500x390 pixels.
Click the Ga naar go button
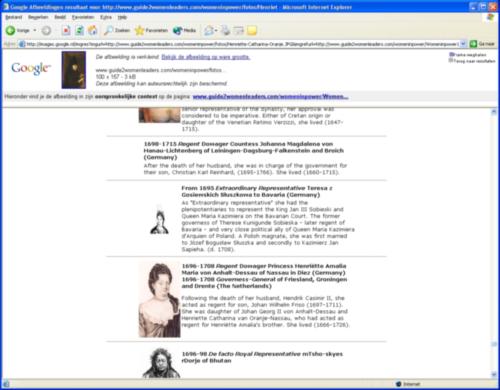click(x=482, y=44)
